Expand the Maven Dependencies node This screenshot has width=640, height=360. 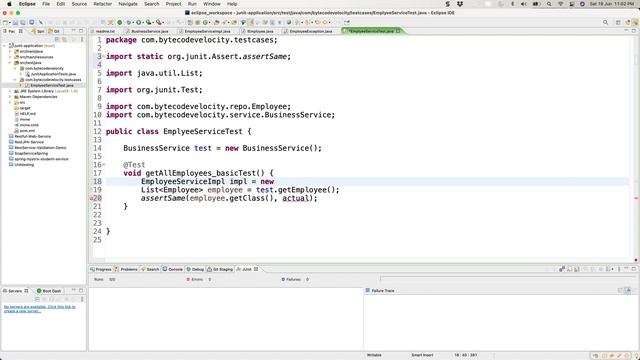coord(10,97)
